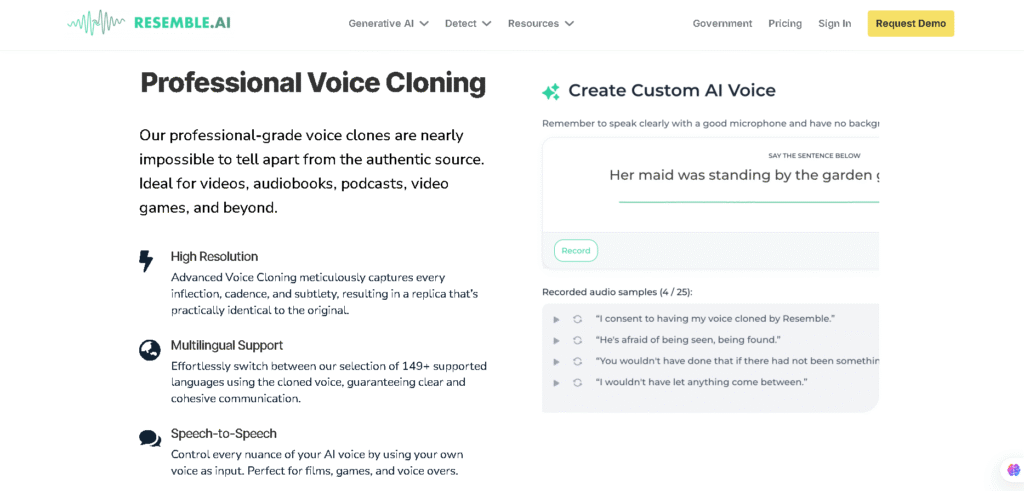Expand the Generative AI dropdown menu

pyautogui.click(x=388, y=23)
